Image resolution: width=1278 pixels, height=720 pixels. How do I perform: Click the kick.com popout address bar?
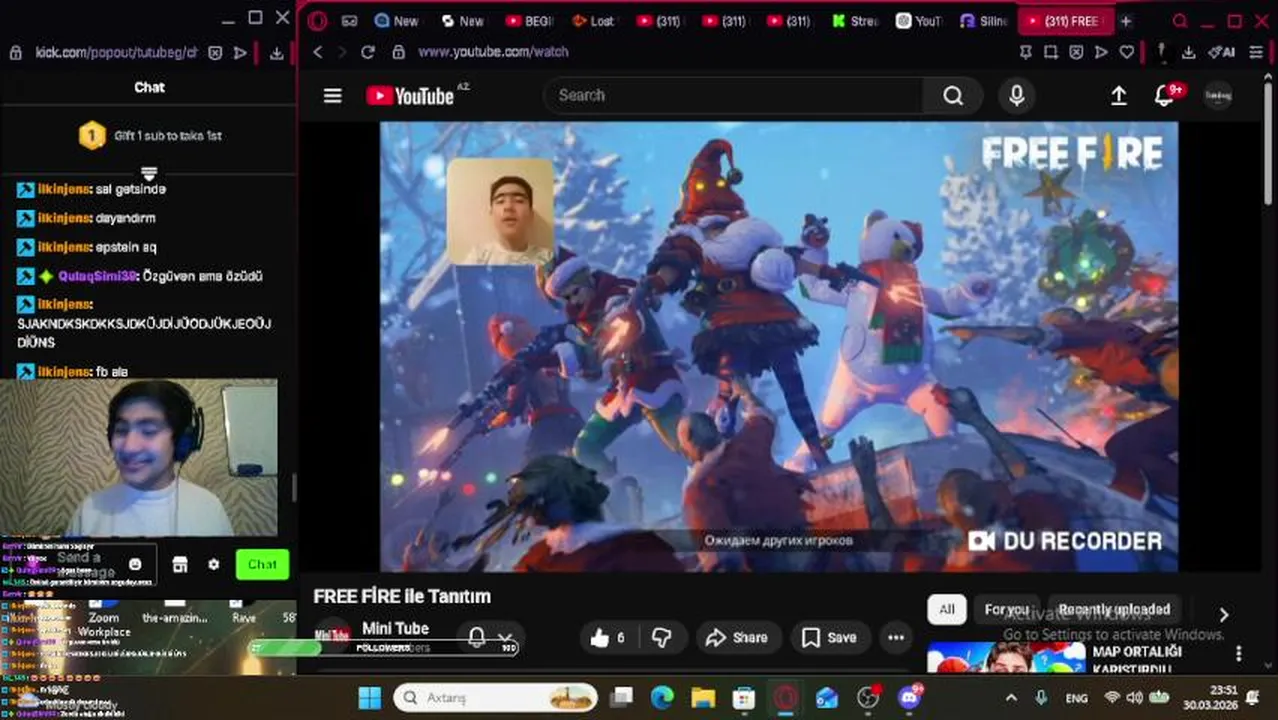coord(115,53)
